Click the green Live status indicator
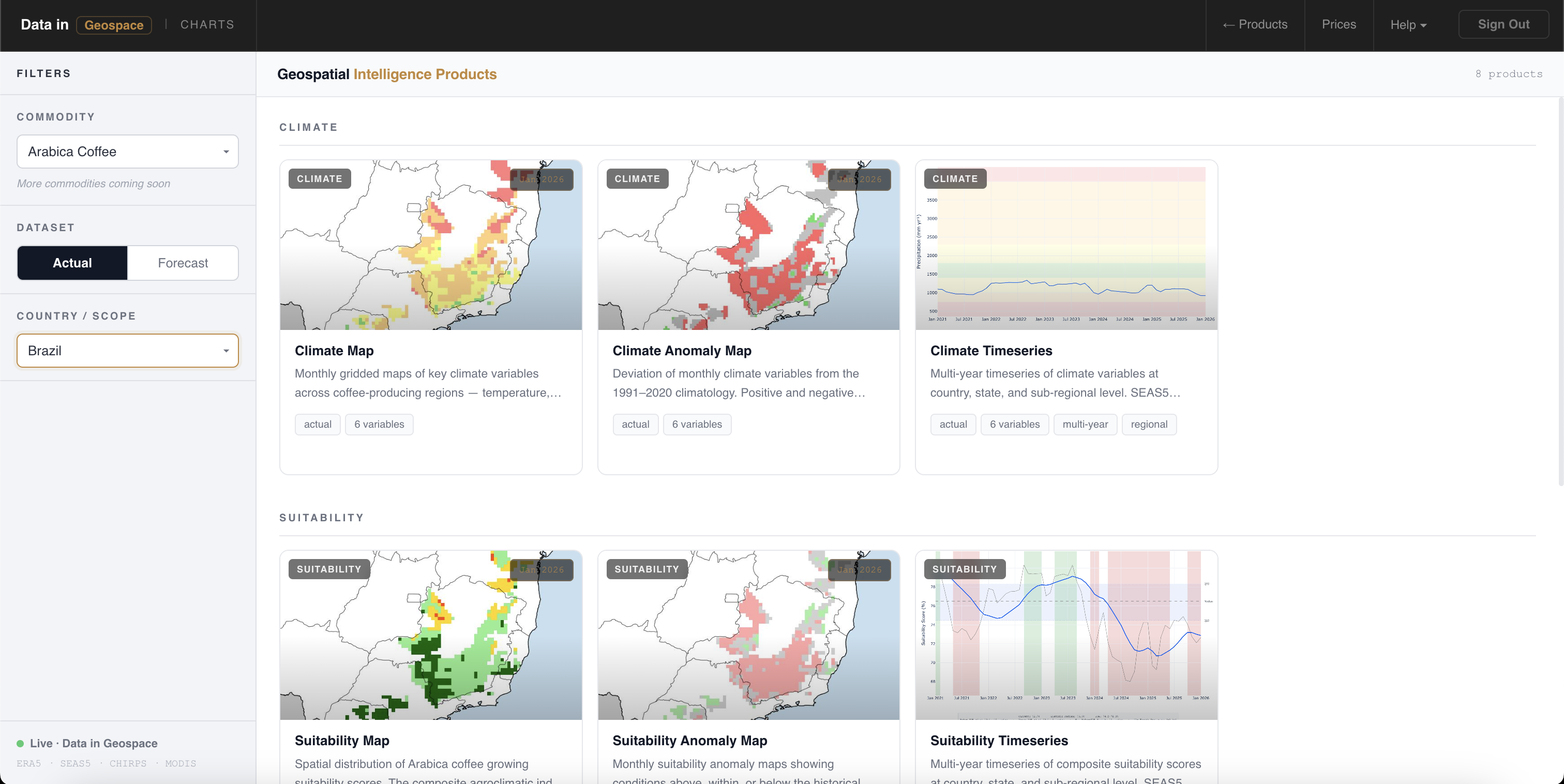This screenshot has width=1564, height=784. (21, 743)
